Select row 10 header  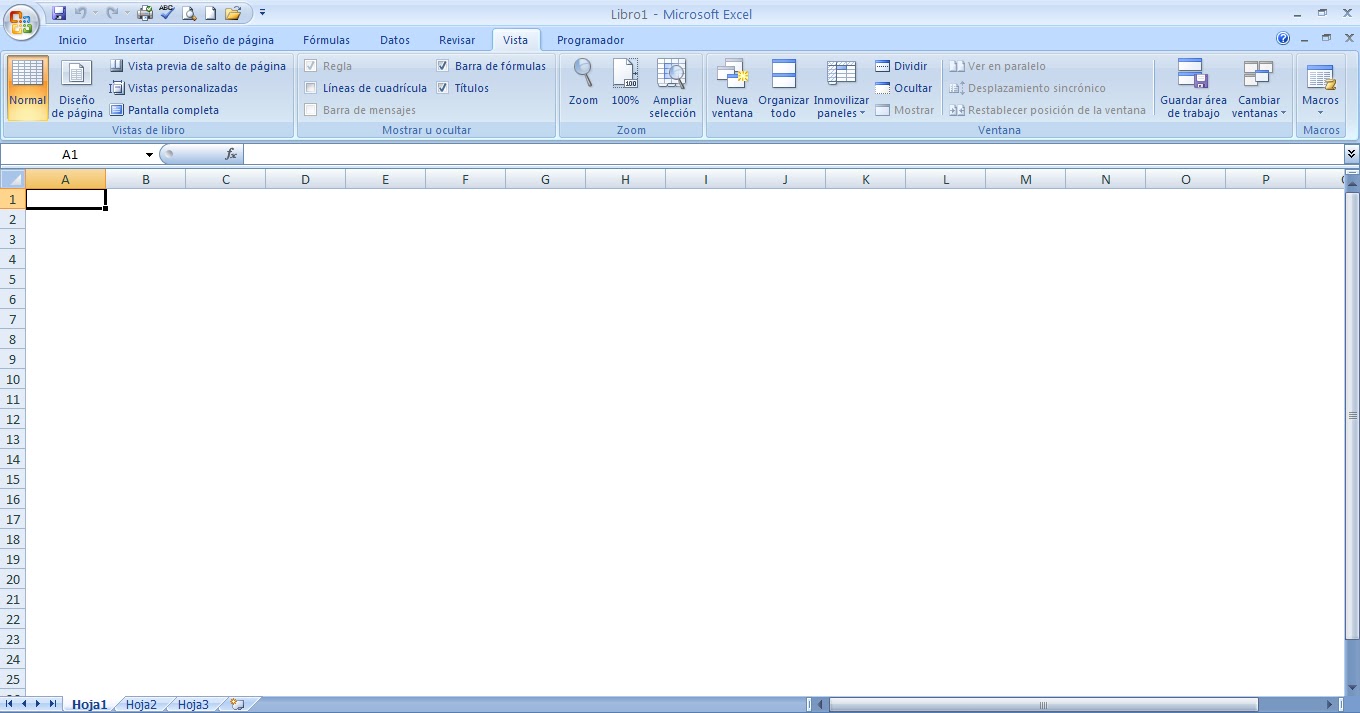(13, 379)
